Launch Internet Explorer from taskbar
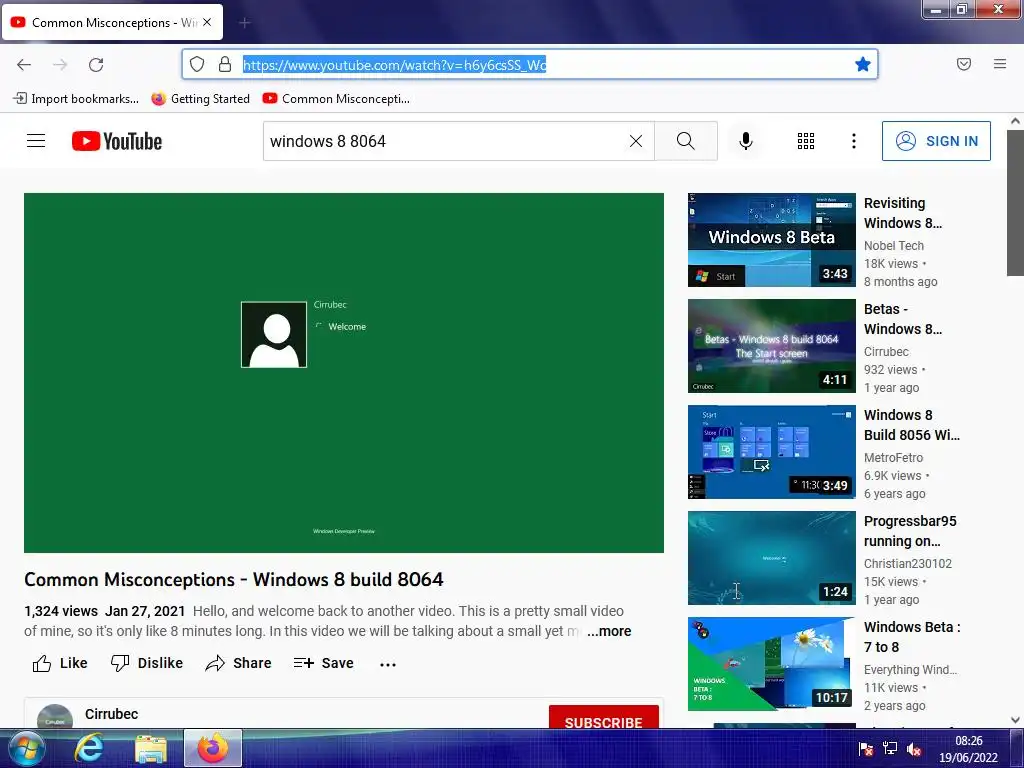 pos(89,748)
